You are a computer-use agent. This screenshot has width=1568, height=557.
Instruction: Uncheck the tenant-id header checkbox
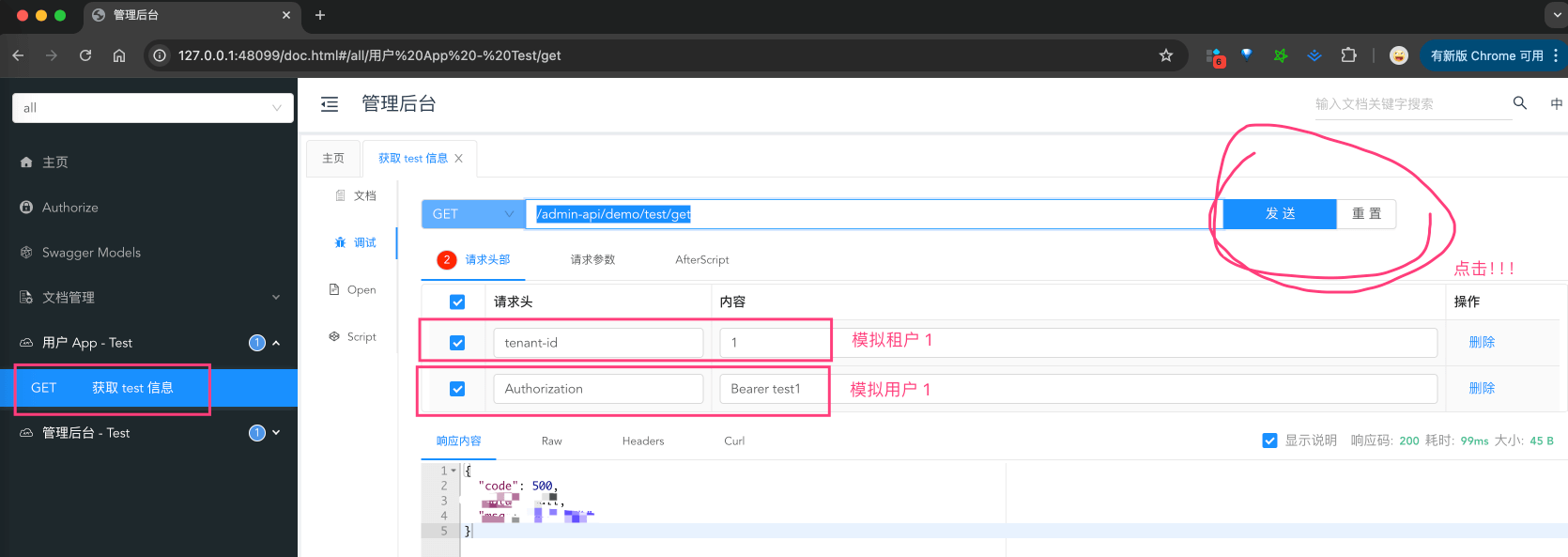pos(457,343)
